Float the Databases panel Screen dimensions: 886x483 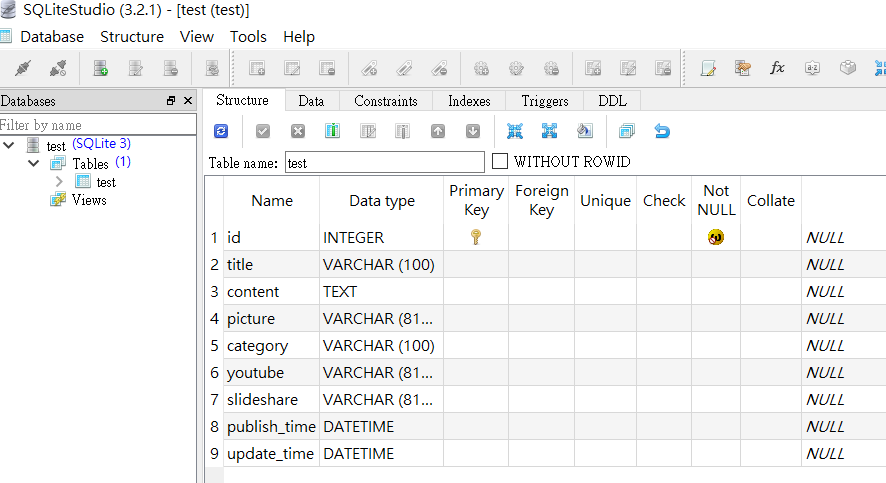pos(171,101)
